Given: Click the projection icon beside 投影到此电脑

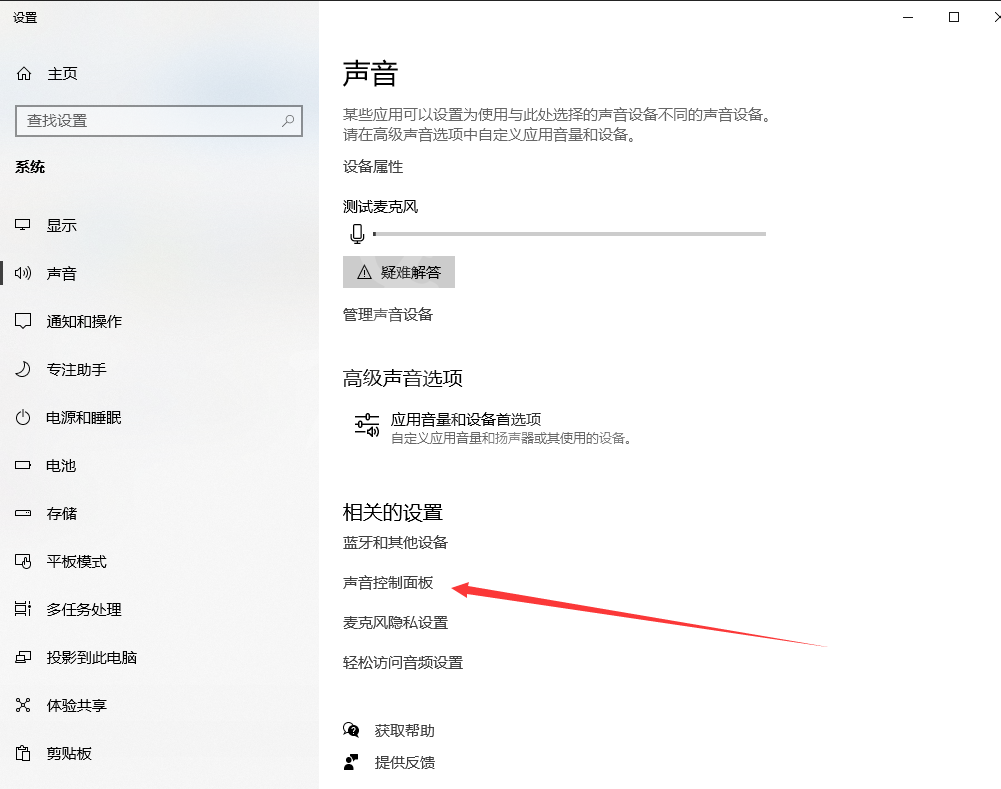Looking at the screenshot, I should 23,658.
